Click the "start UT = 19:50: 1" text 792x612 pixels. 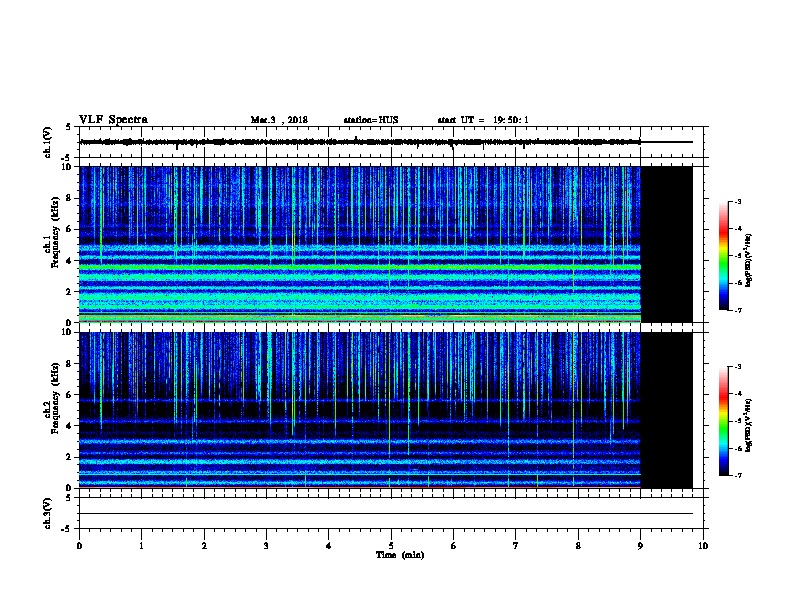(x=483, y=120)
